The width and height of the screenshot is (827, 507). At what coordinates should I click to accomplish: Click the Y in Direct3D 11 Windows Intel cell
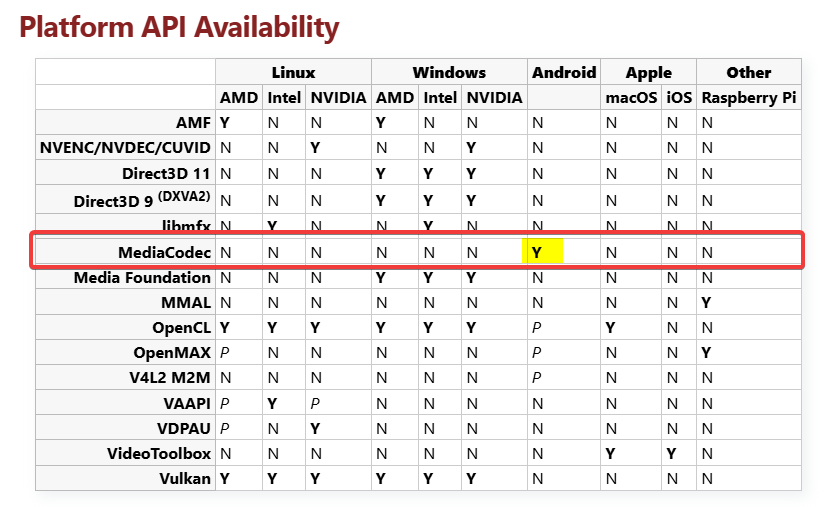[428, 173]
